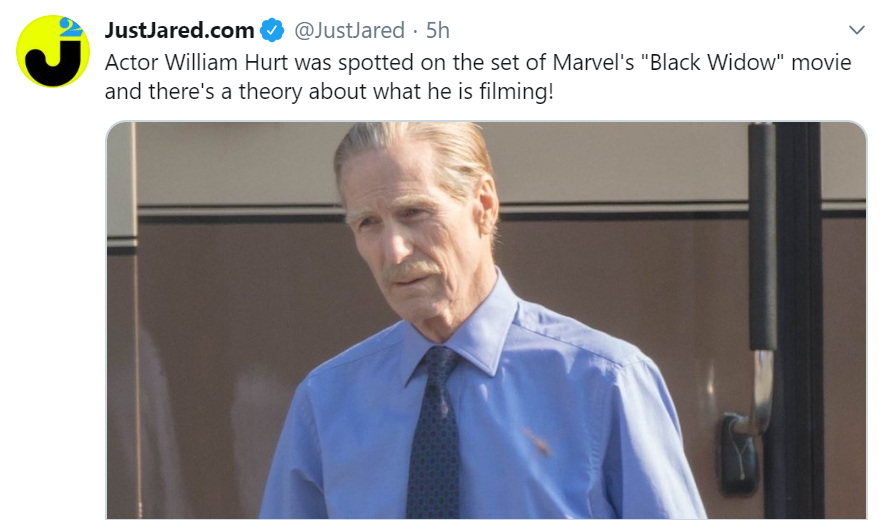The width and height of the screenshot is (884, 520).
Task: Open the JustJared.com display name
Action: click(178, 31)
